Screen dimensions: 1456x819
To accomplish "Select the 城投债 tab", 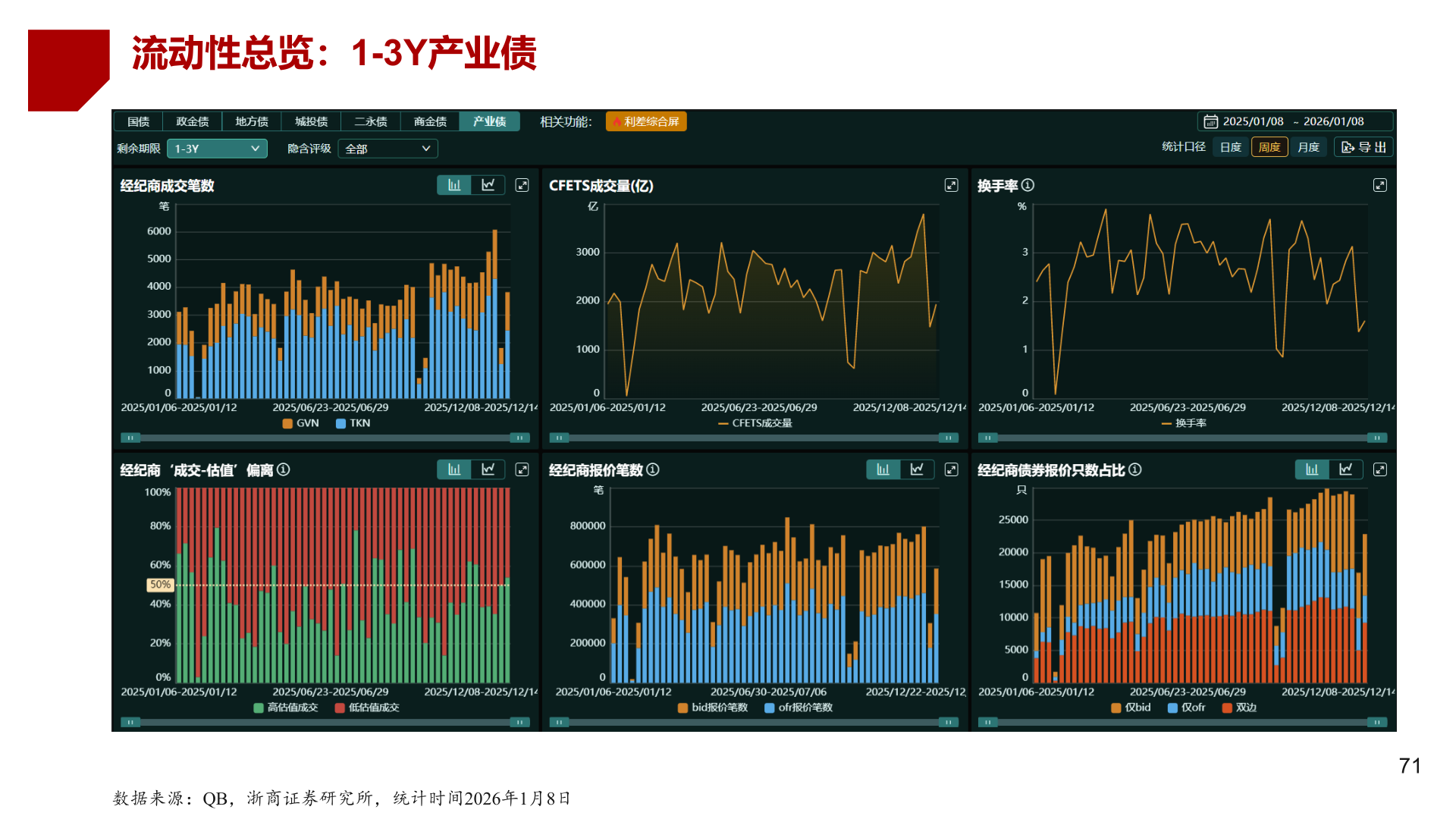I will click(310, 121).
